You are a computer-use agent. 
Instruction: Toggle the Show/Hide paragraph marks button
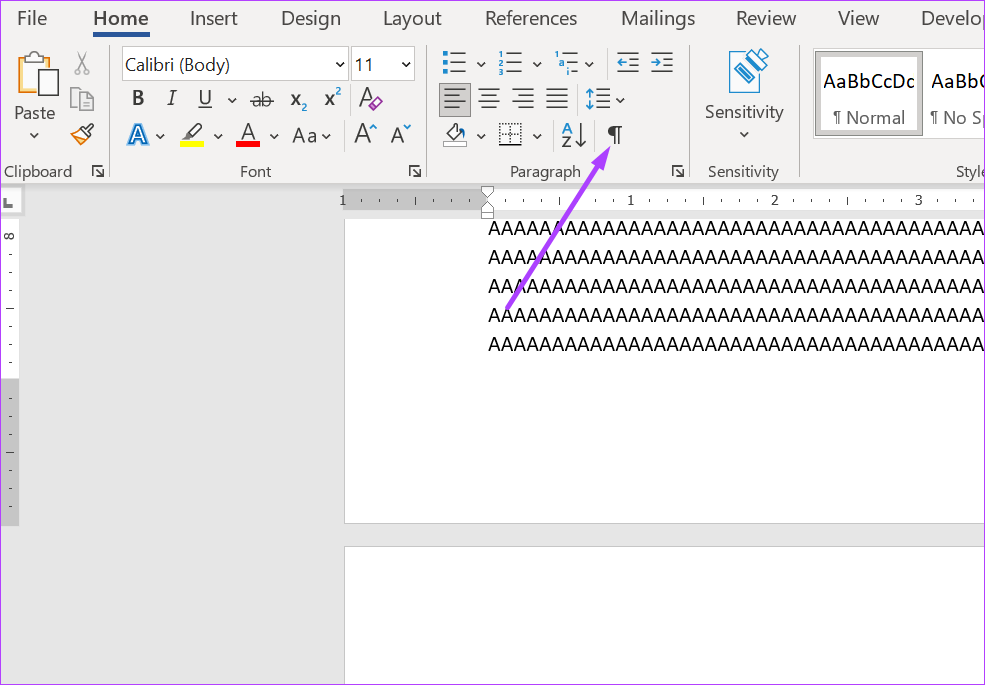point(615,134)
